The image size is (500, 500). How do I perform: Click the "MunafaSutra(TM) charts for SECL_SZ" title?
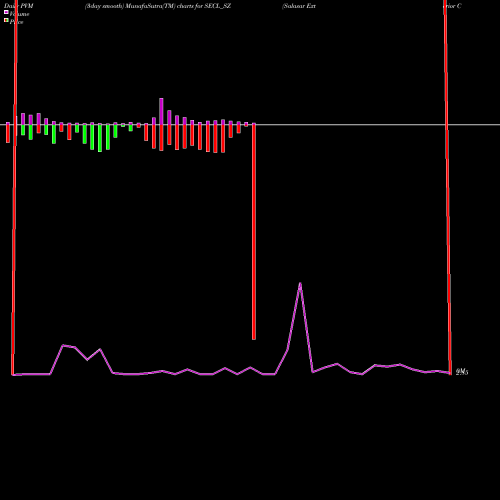pos(178,6)
